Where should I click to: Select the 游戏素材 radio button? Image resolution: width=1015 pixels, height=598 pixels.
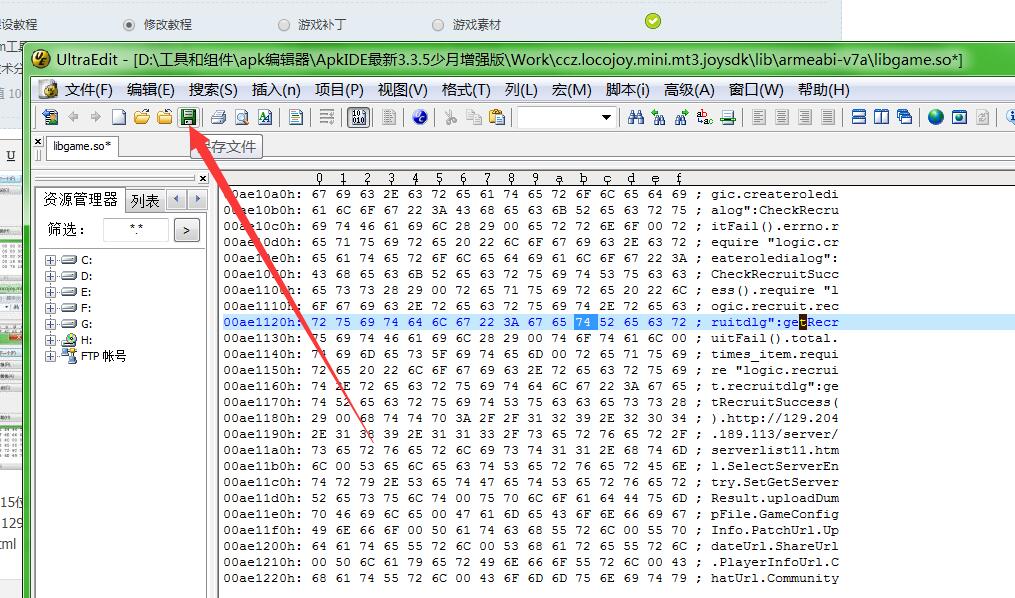(x=438, y=24)
